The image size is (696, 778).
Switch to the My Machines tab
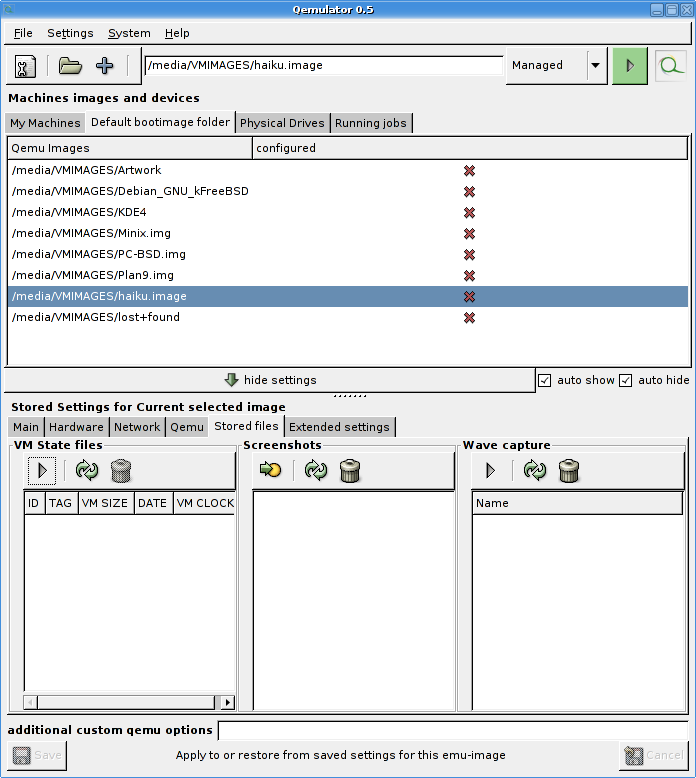tap(45, 123)
